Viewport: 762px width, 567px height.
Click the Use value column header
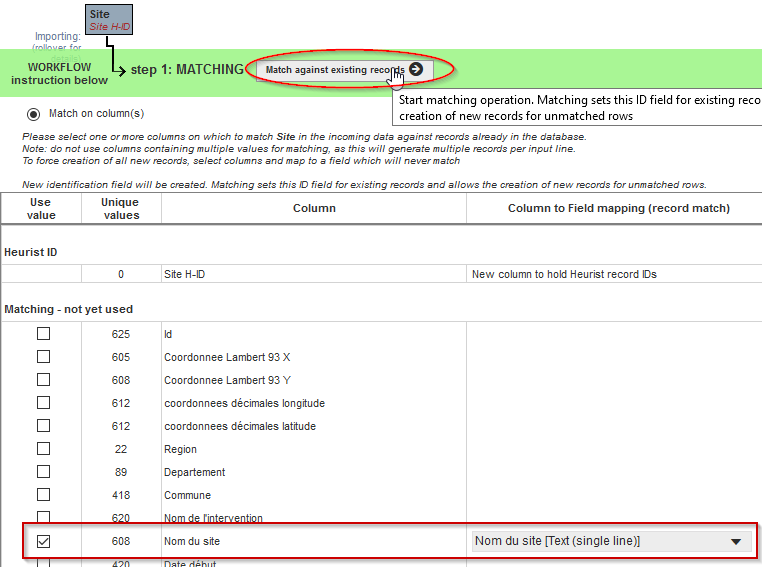pyautogui.click(x=41, y=208)
